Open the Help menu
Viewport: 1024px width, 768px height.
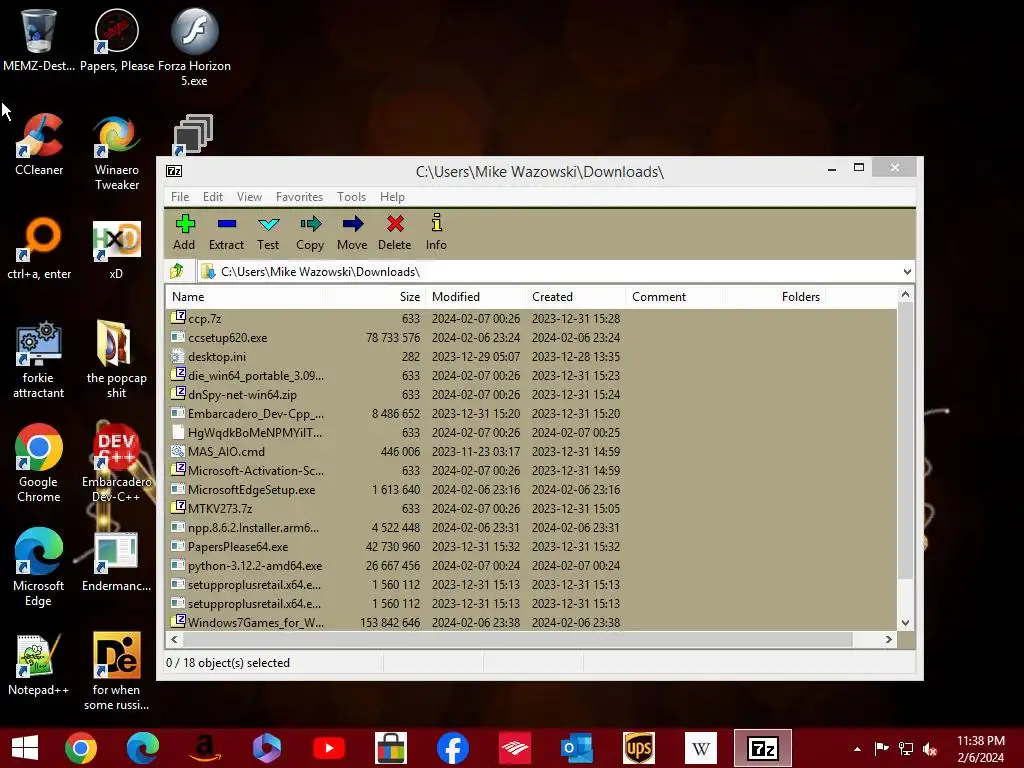392,197
